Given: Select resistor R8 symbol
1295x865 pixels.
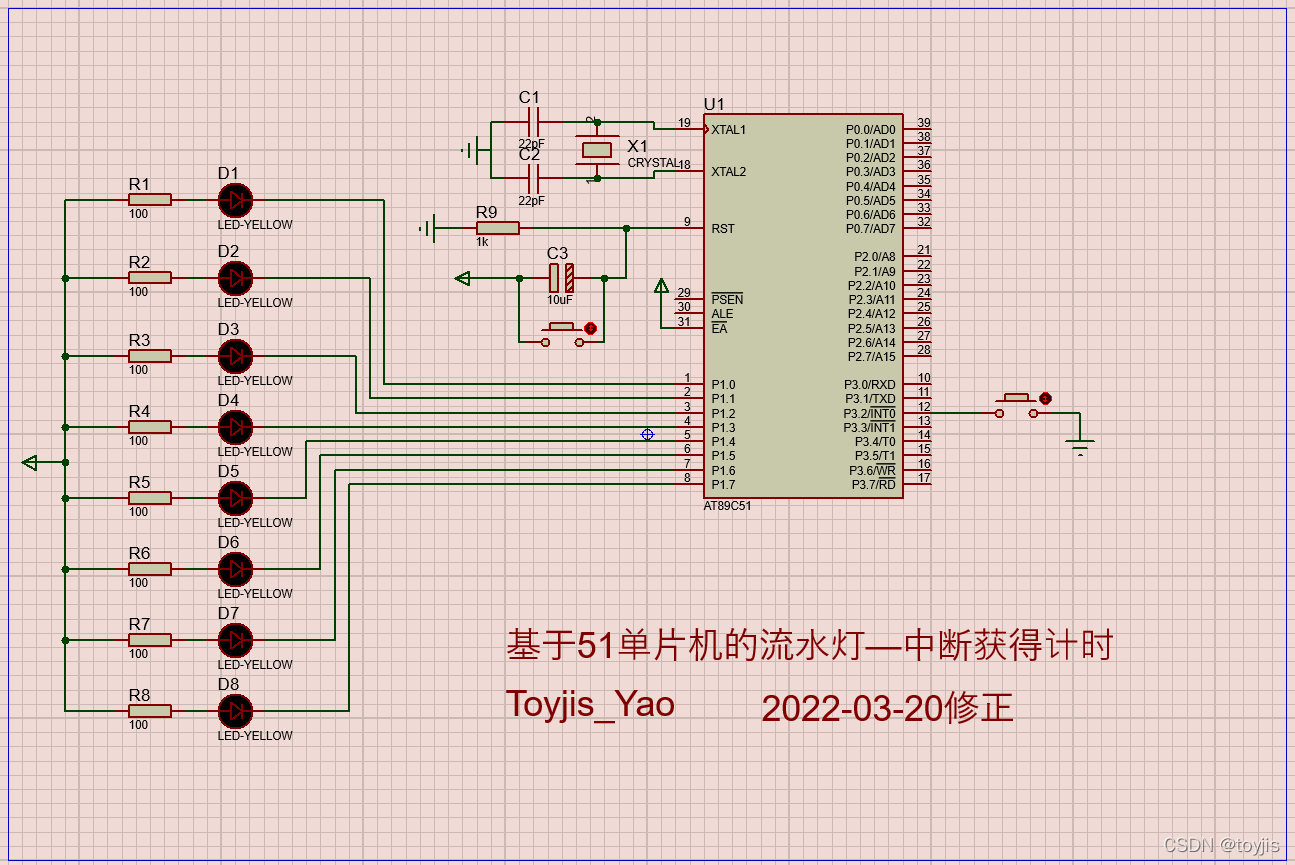Looking at the screenshot, I should point(150,711).
